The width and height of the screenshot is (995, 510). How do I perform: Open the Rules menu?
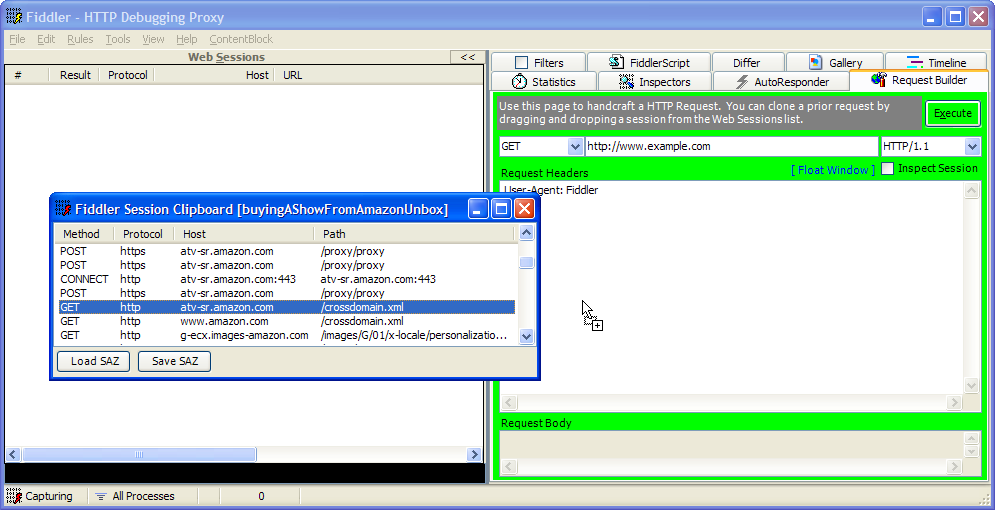(80, 39)
